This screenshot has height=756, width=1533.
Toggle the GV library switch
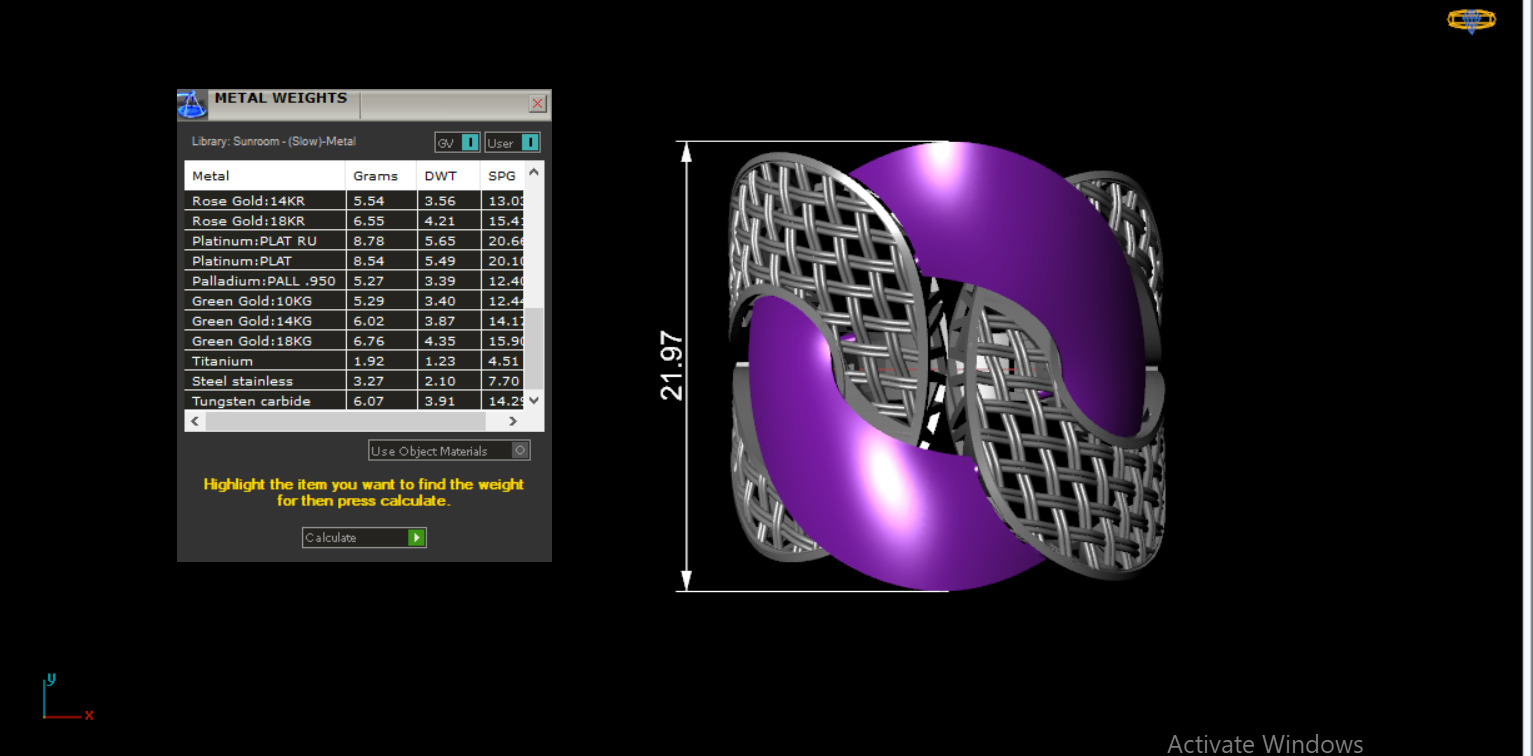point(457,143)
